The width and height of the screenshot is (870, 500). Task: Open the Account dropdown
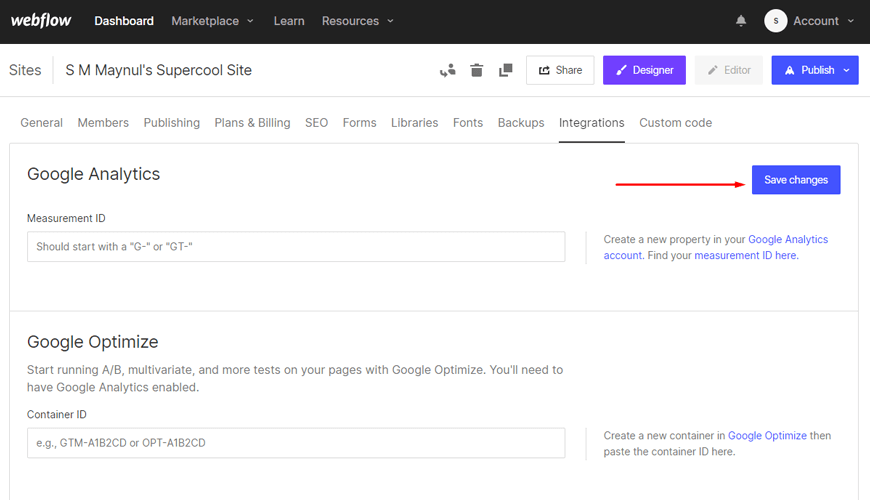pos(823,21)
